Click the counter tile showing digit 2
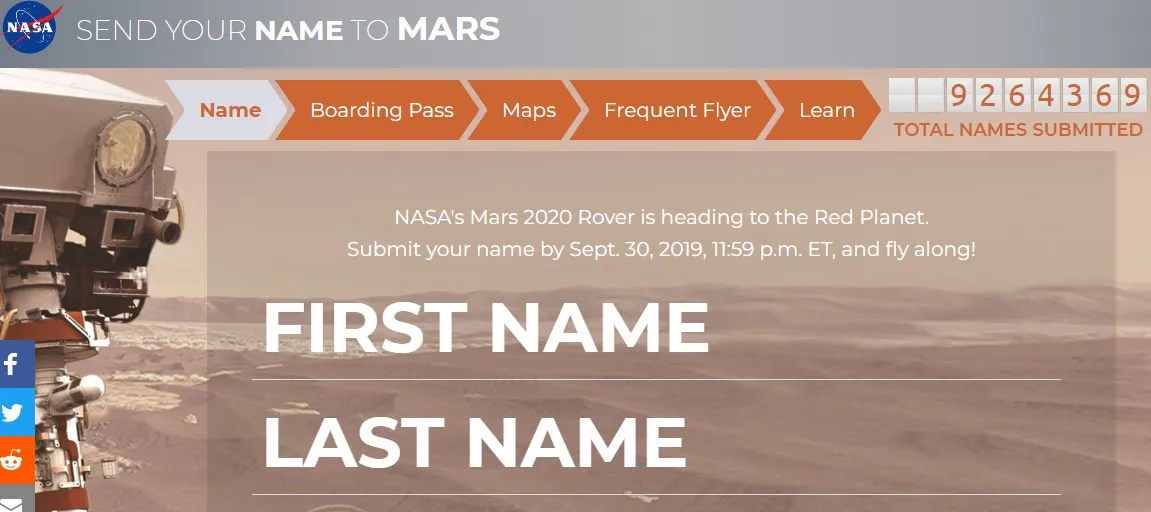The height and width of the screenshot is (512, 1151). (987, 95)
